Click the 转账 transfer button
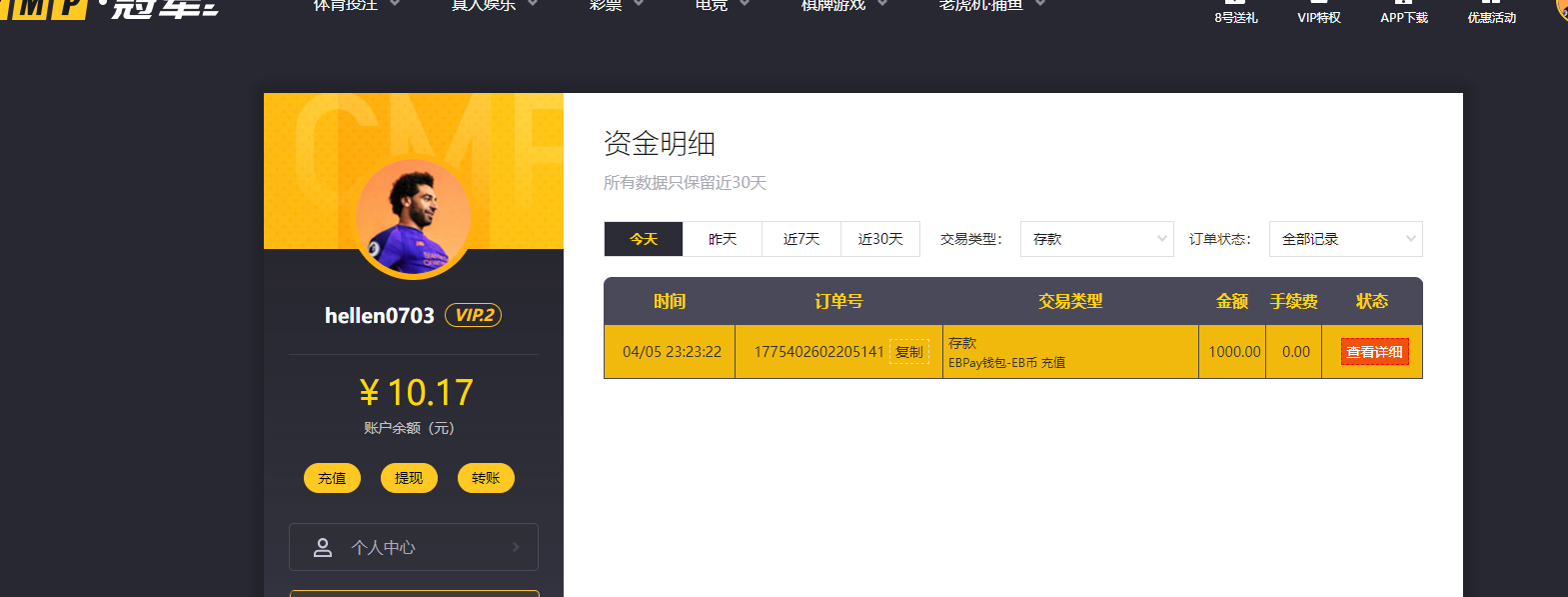The height and width of the screenshot is (597, 1568). 486,478
